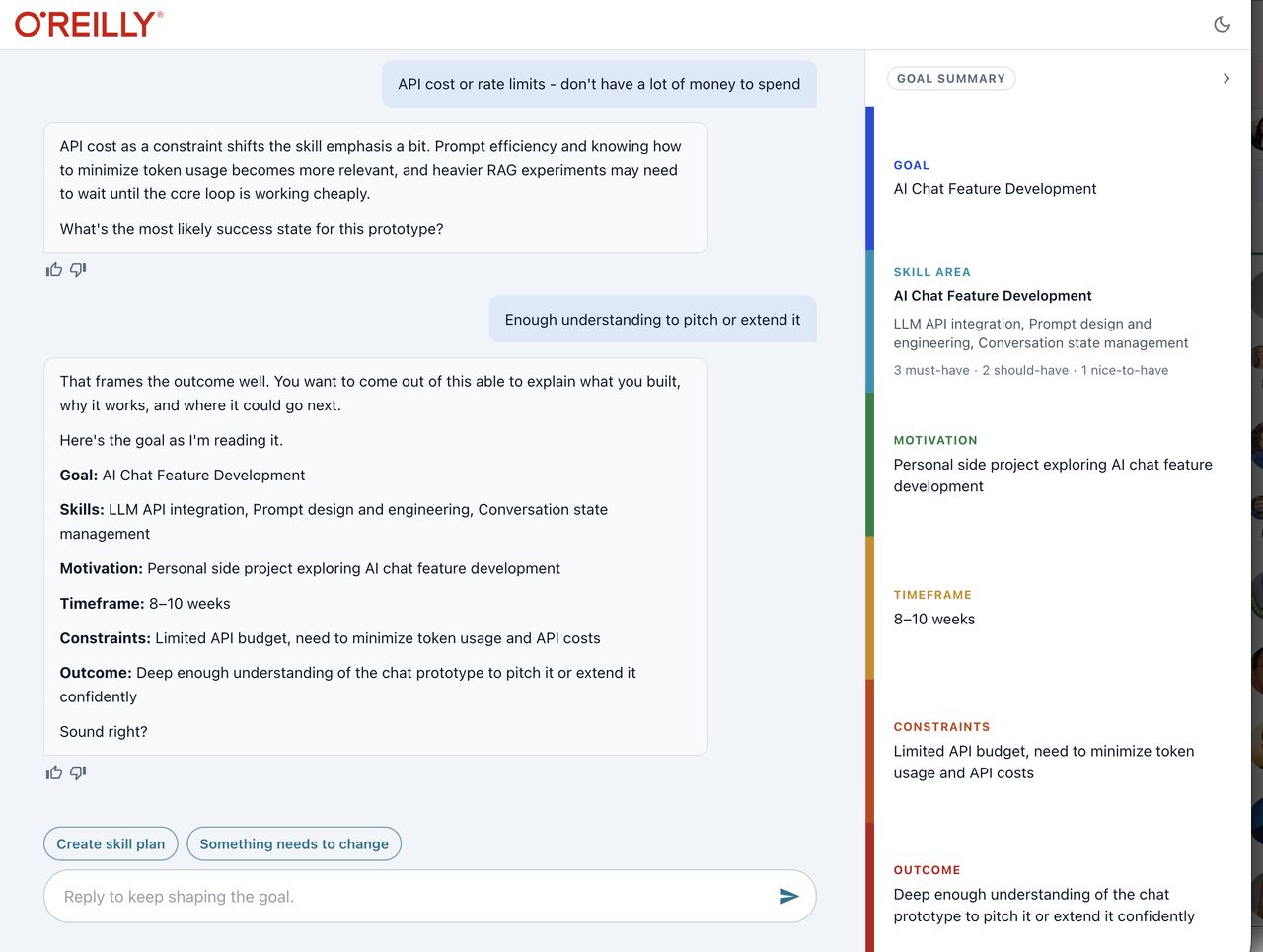Thumbs up the goal summary reply

54,773
